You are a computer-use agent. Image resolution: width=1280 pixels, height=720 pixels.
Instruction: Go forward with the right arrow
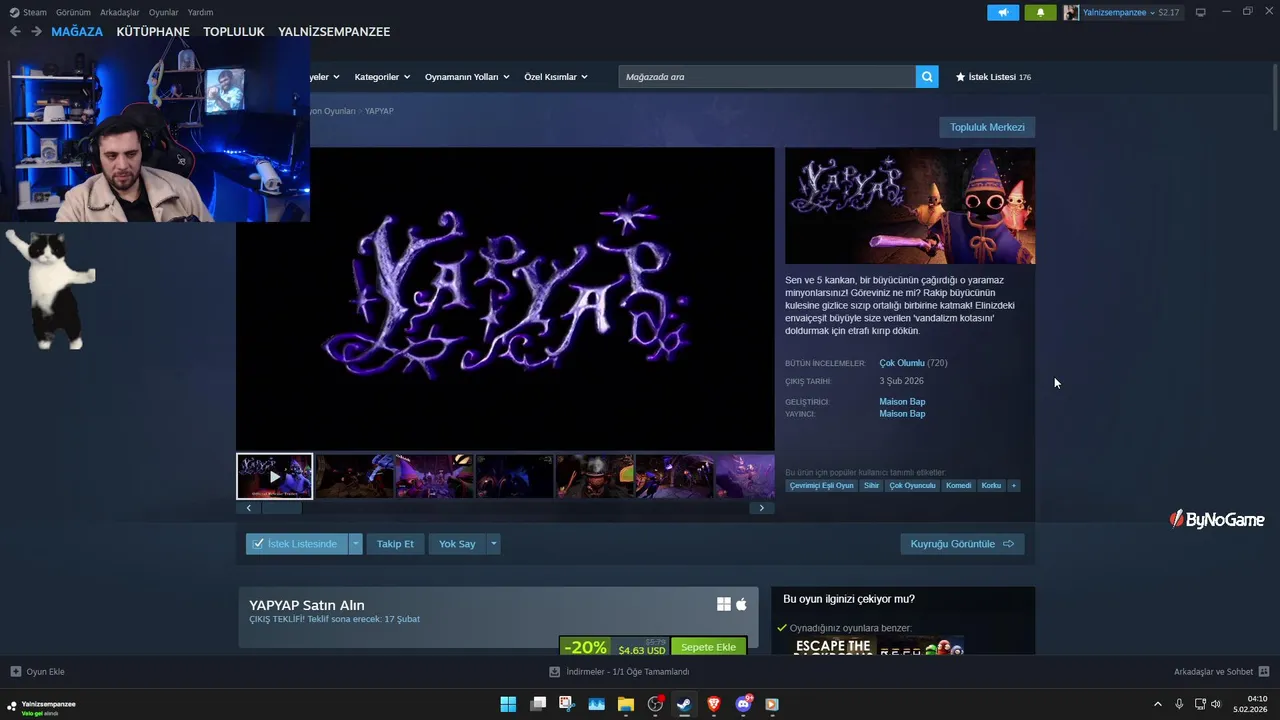click(36, 32)
